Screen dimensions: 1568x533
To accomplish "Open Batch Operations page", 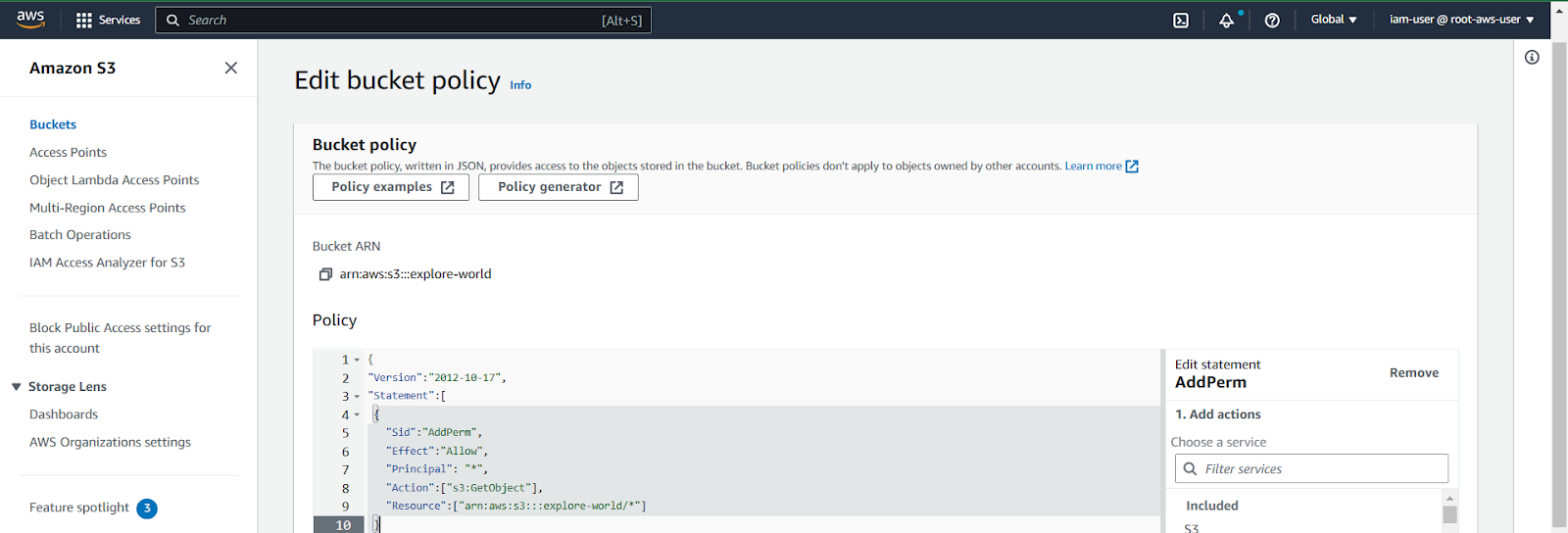I will click(79, 235).
